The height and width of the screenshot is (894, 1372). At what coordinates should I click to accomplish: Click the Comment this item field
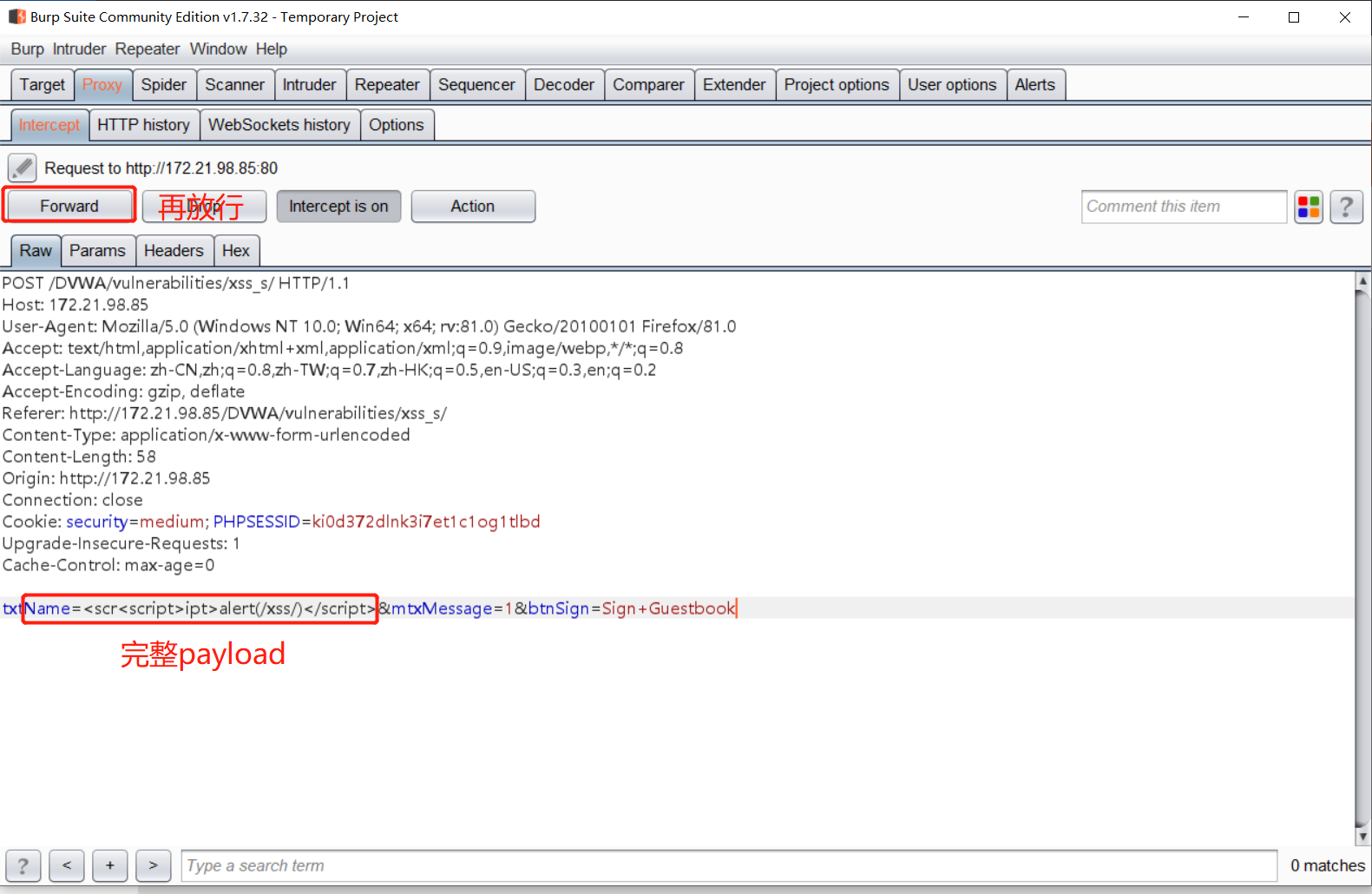pyautogui.click(x=1184, y=207)
